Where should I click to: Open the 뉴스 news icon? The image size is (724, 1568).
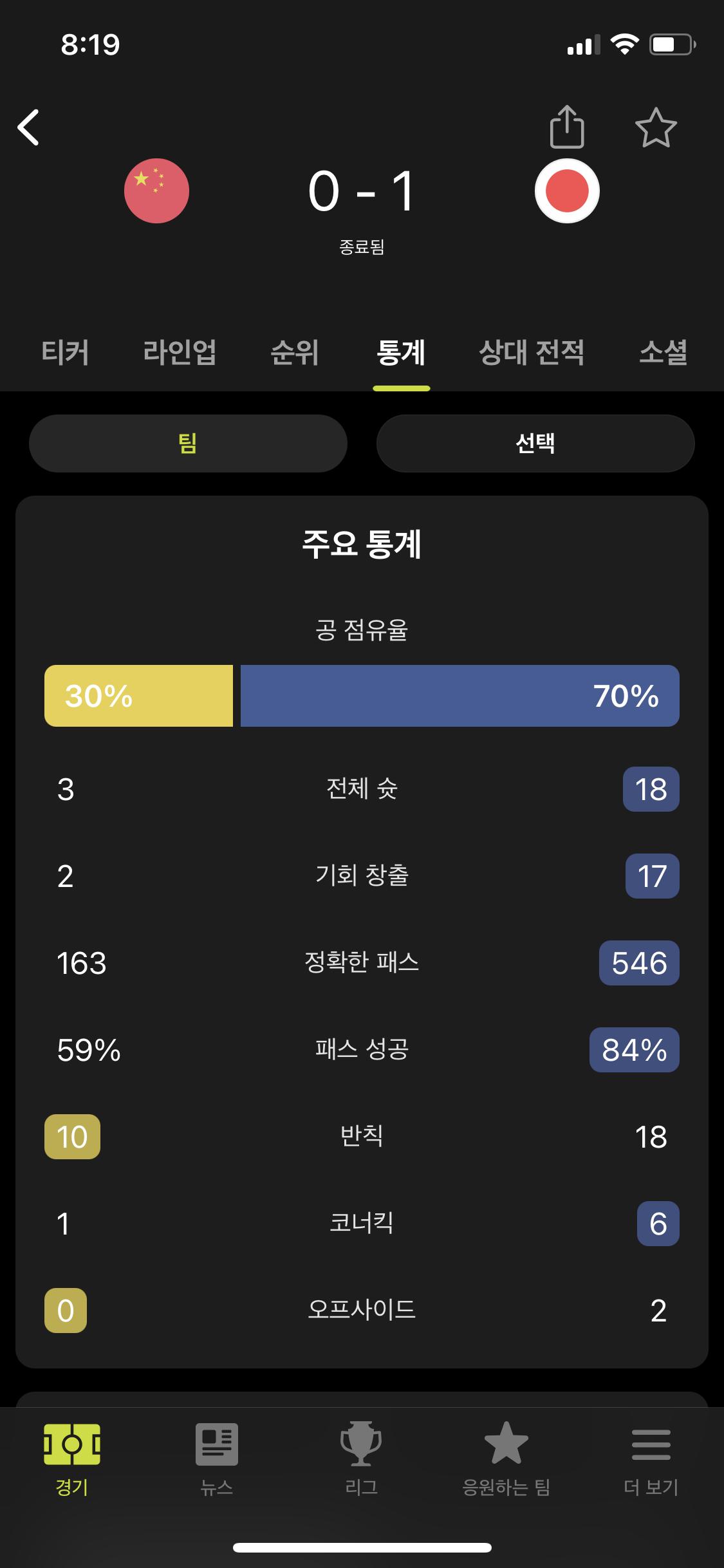(x=217, y=1444)
